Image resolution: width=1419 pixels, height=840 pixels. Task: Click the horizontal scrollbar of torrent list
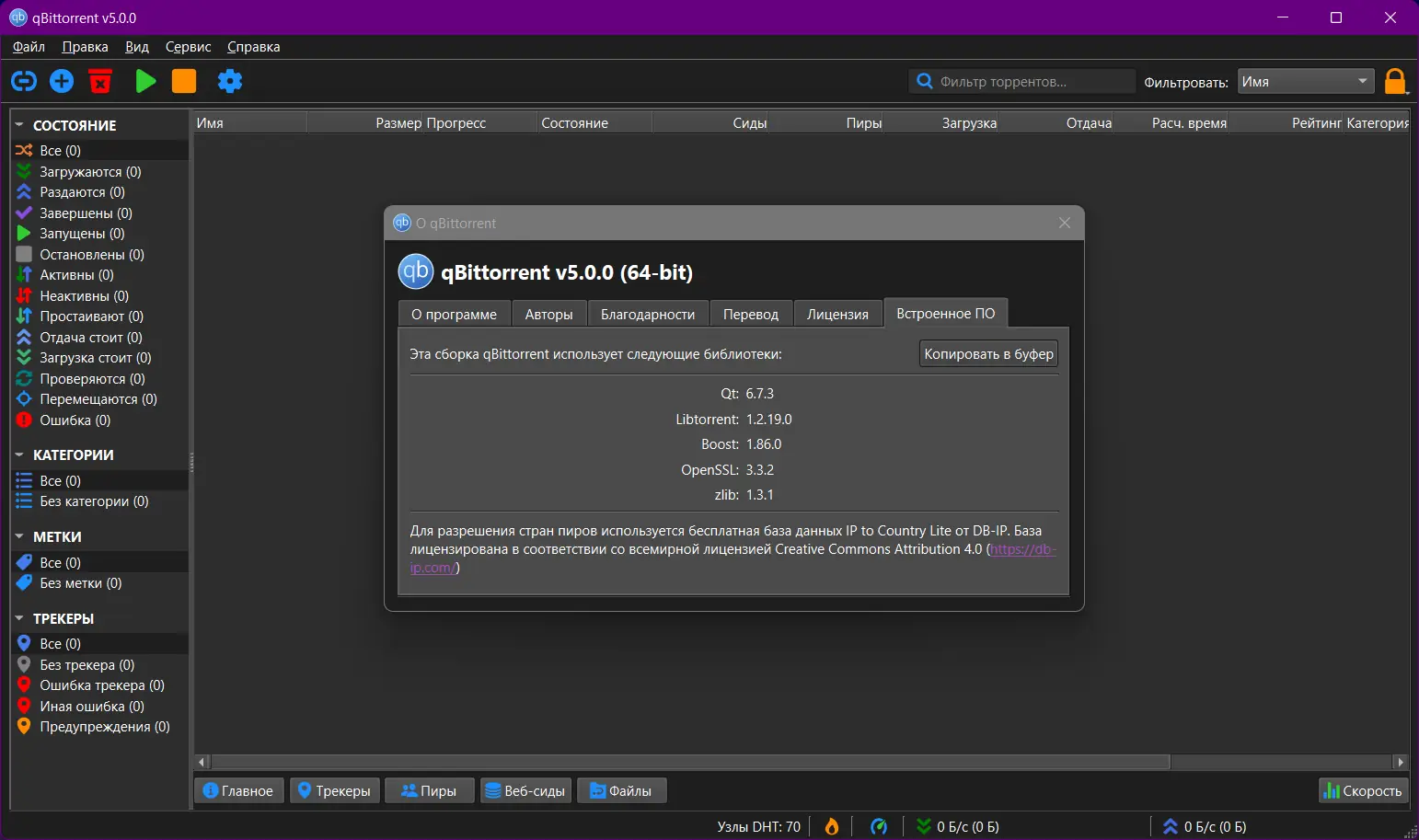click(690, 762)
